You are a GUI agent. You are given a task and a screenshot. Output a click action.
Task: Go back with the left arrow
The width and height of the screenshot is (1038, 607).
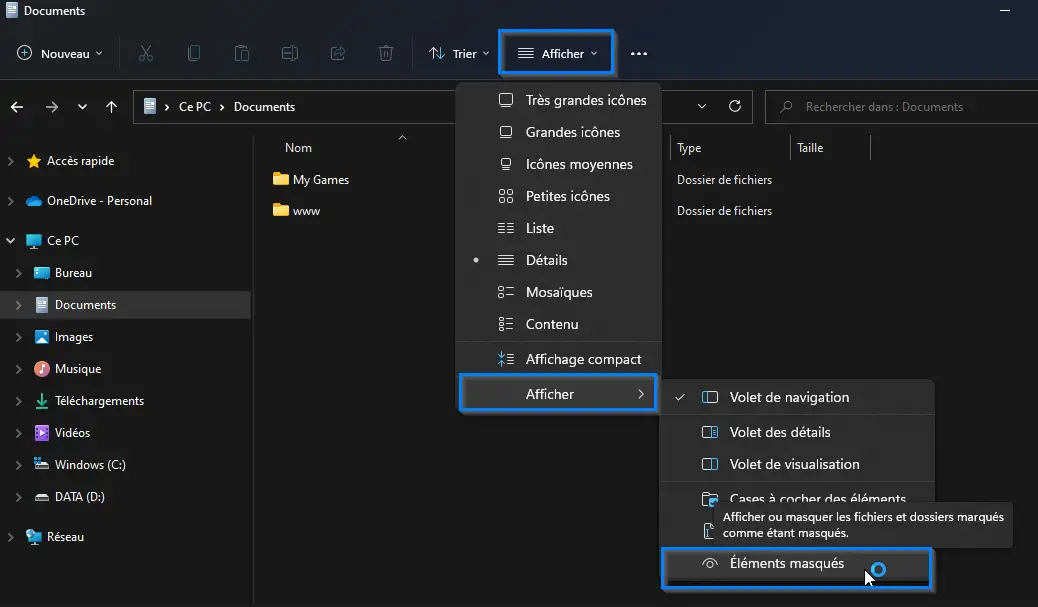click(17, 107)
